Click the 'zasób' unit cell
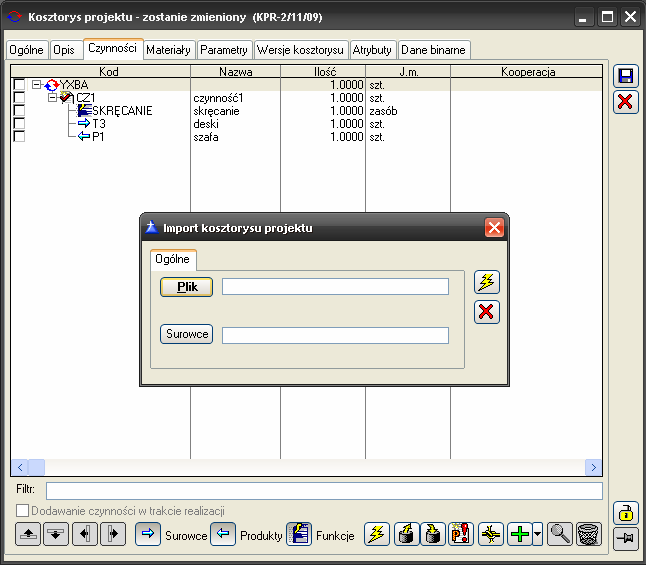This screenshot has width=646, height=565. [383, 111]
